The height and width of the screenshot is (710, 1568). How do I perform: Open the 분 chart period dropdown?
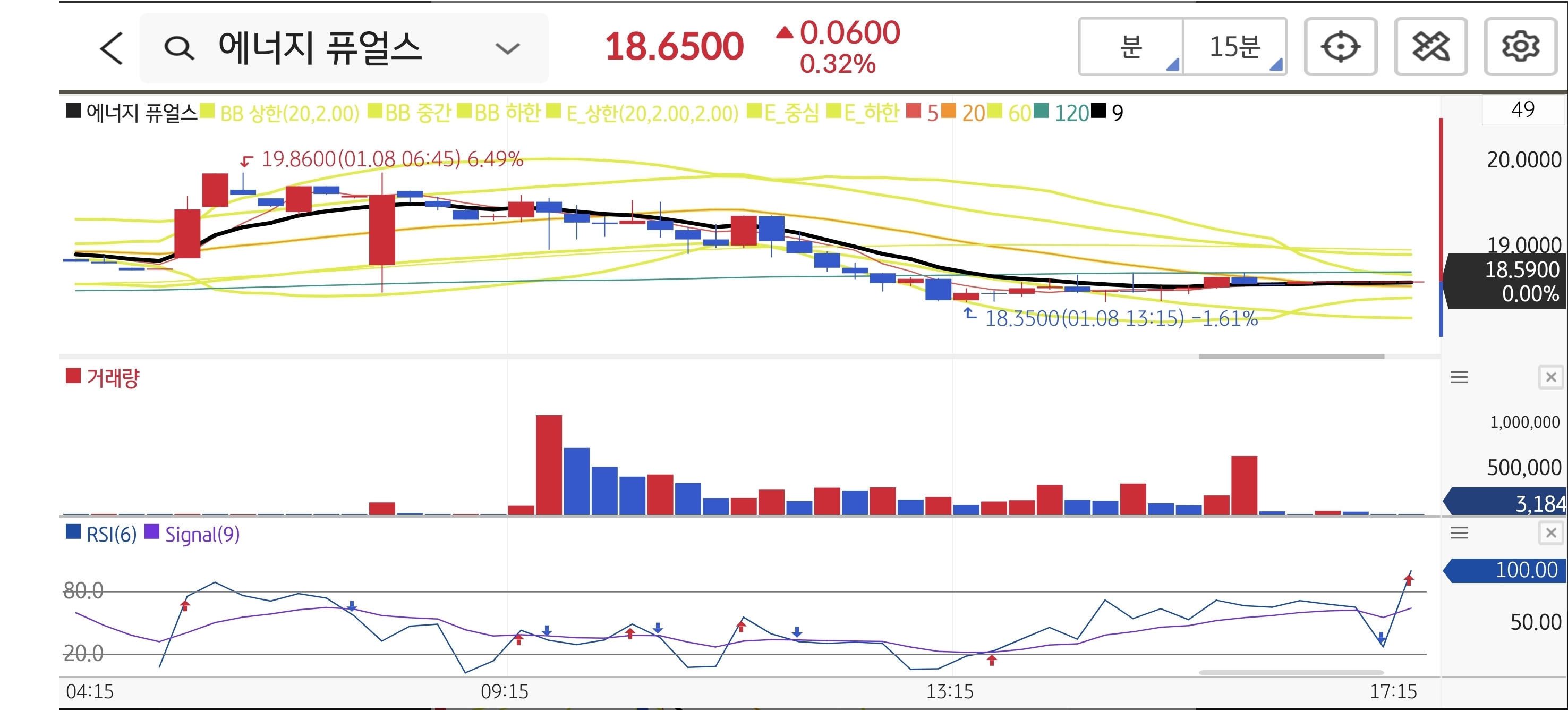[1131, 47]
